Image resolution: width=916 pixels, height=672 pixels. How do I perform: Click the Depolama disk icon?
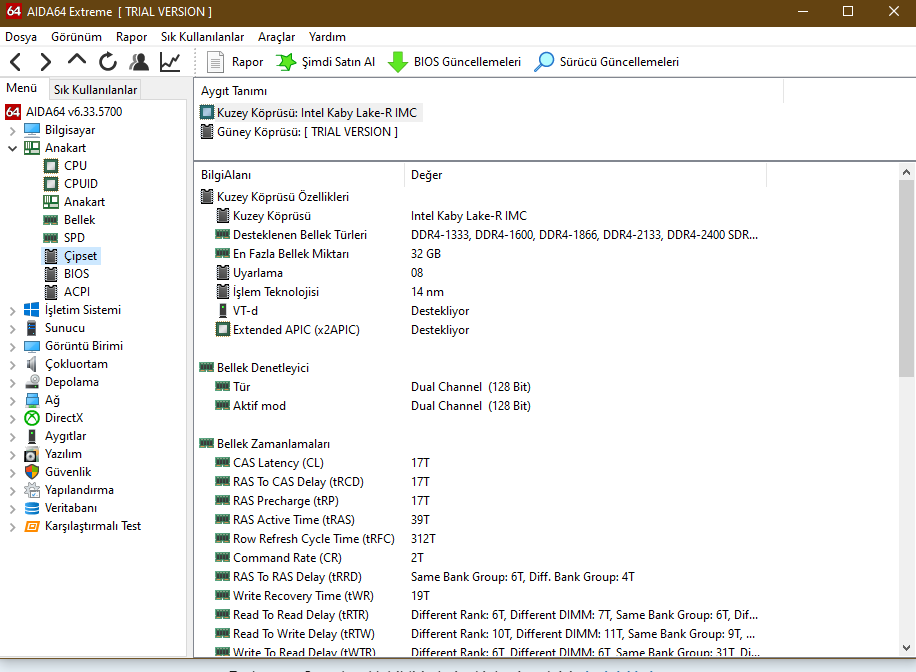click(32, 382)
